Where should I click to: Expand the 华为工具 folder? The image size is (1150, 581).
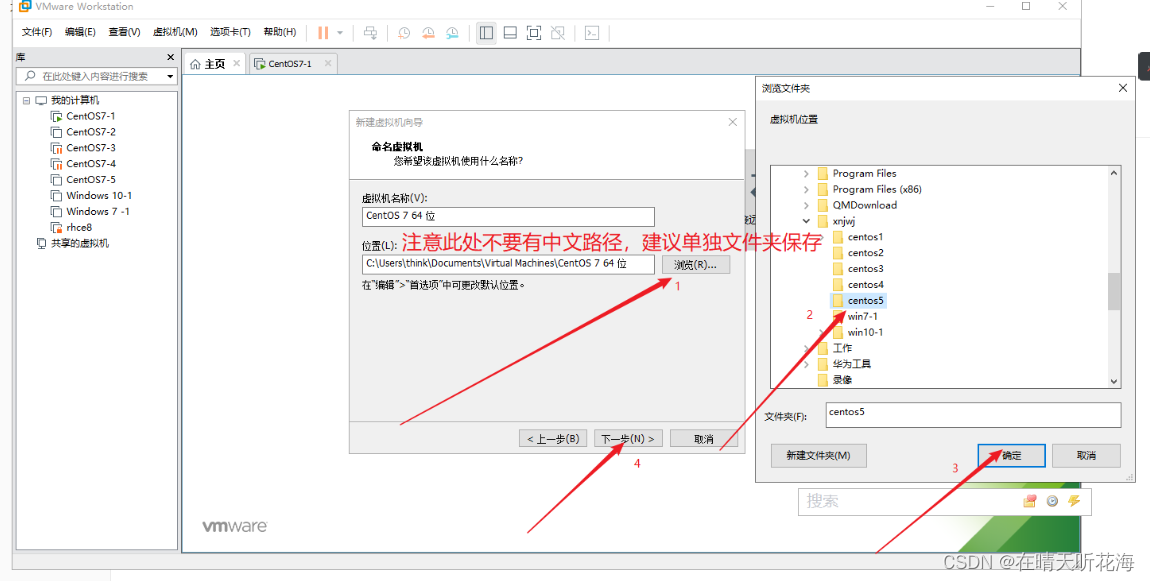point(806,364)
